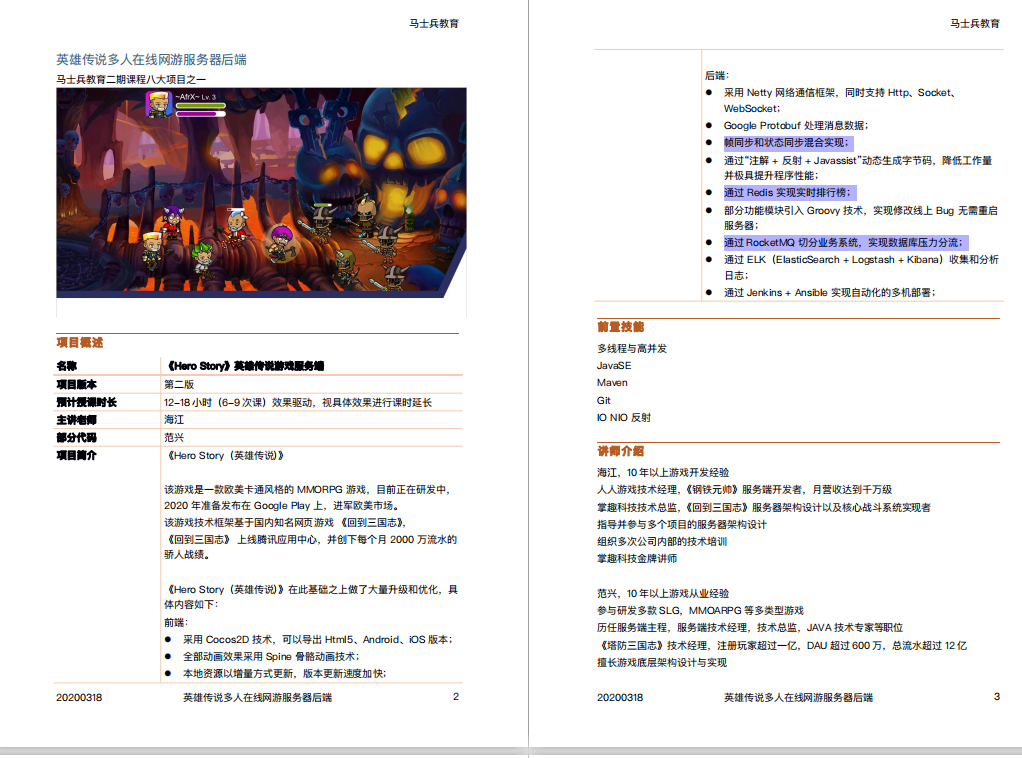Click the 《钢铁元帅》服务端开发者 line

pos(744,489)
